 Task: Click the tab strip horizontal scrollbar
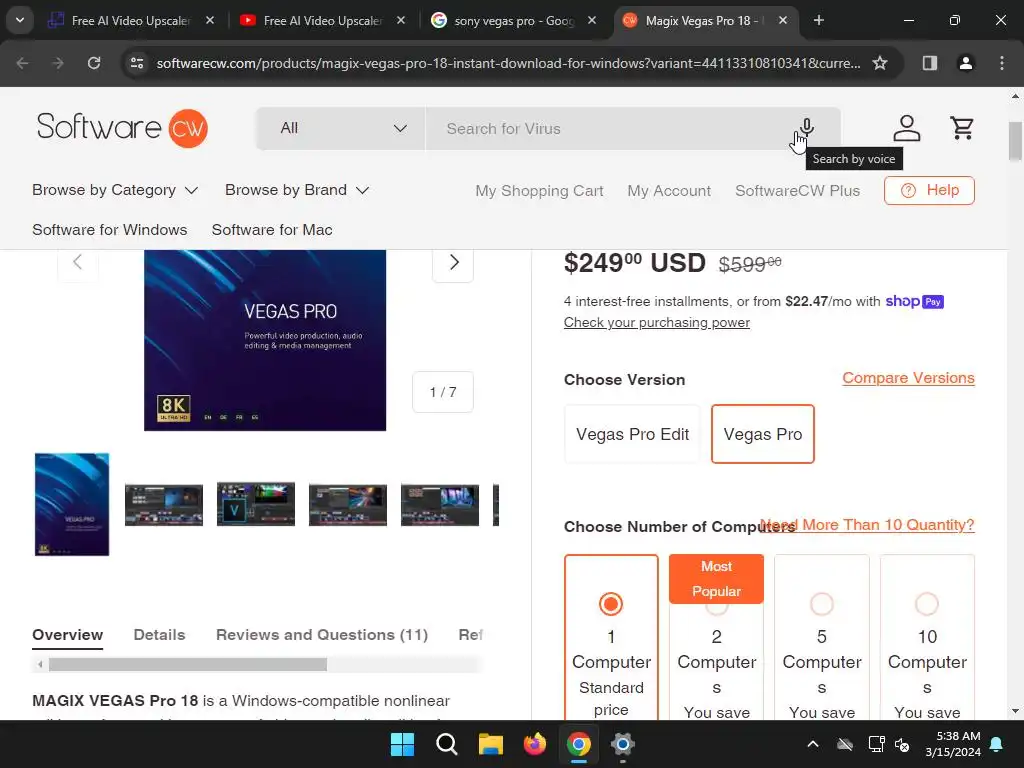point(188,665)
